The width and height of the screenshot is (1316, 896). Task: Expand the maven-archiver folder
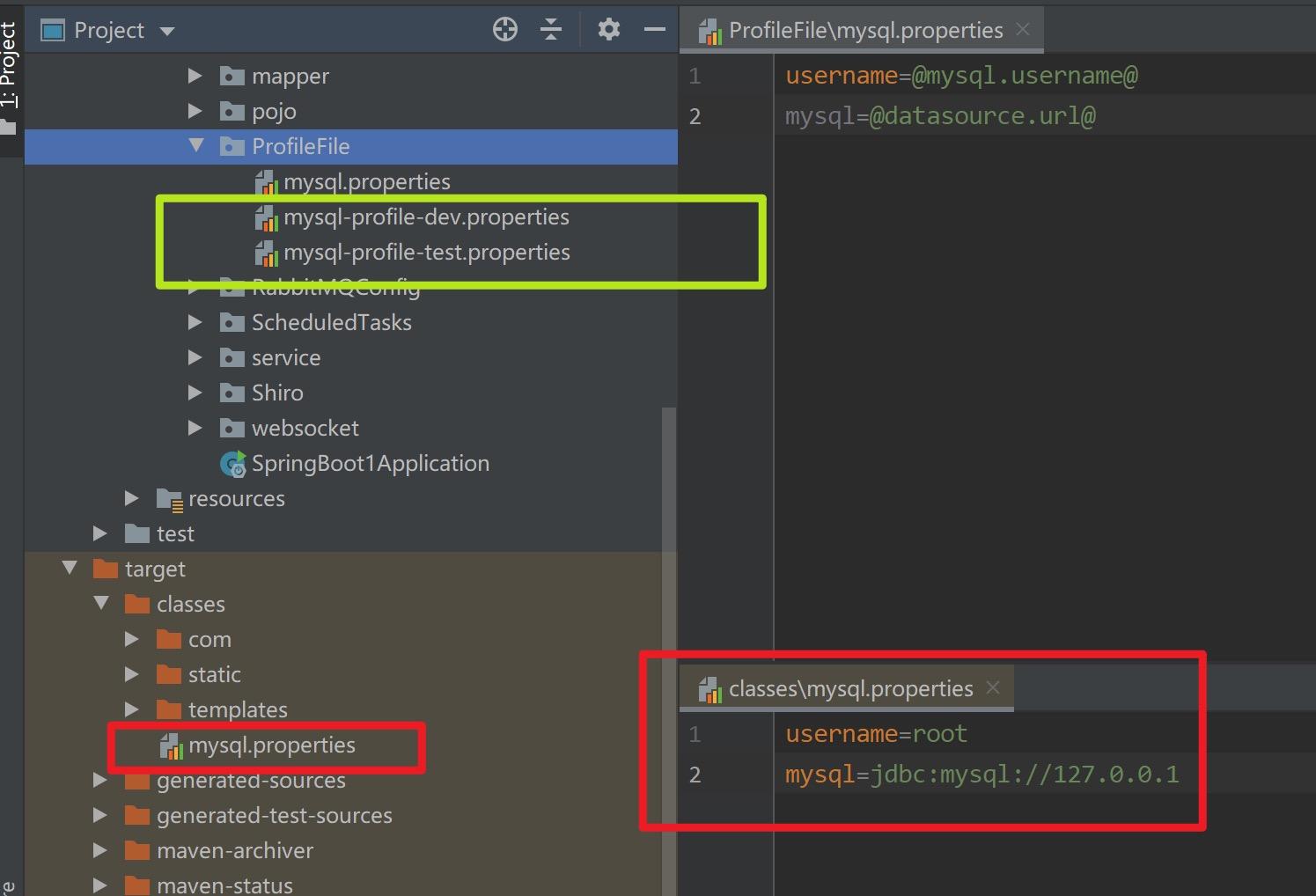pyautogui.click(x=100, y=851)
